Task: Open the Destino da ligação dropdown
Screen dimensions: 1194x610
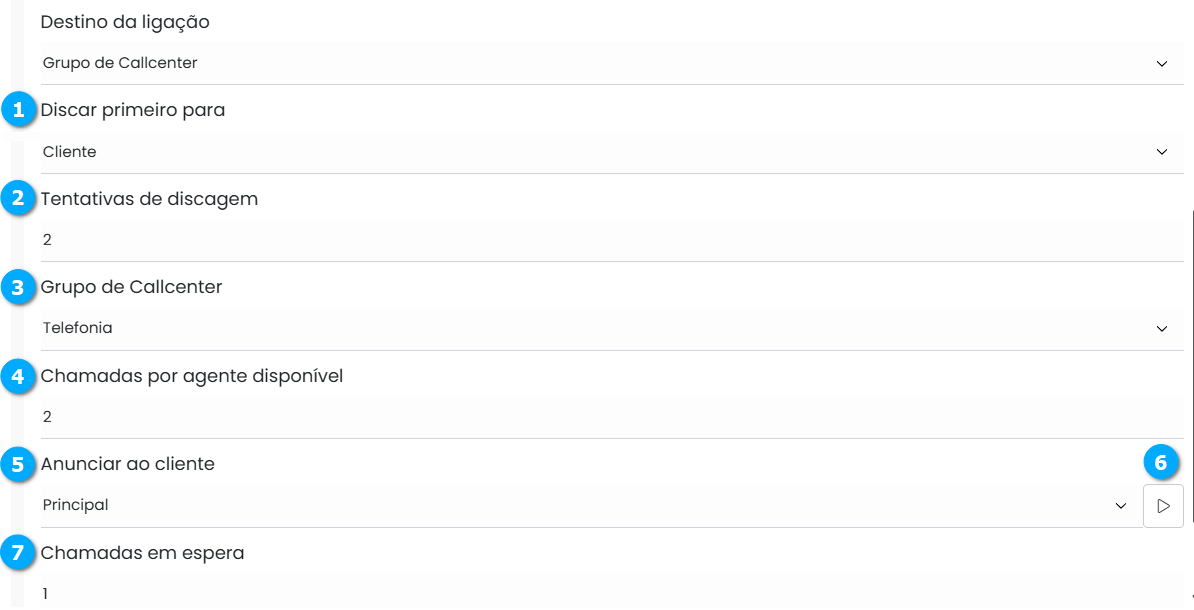Action: pos(600,63)
